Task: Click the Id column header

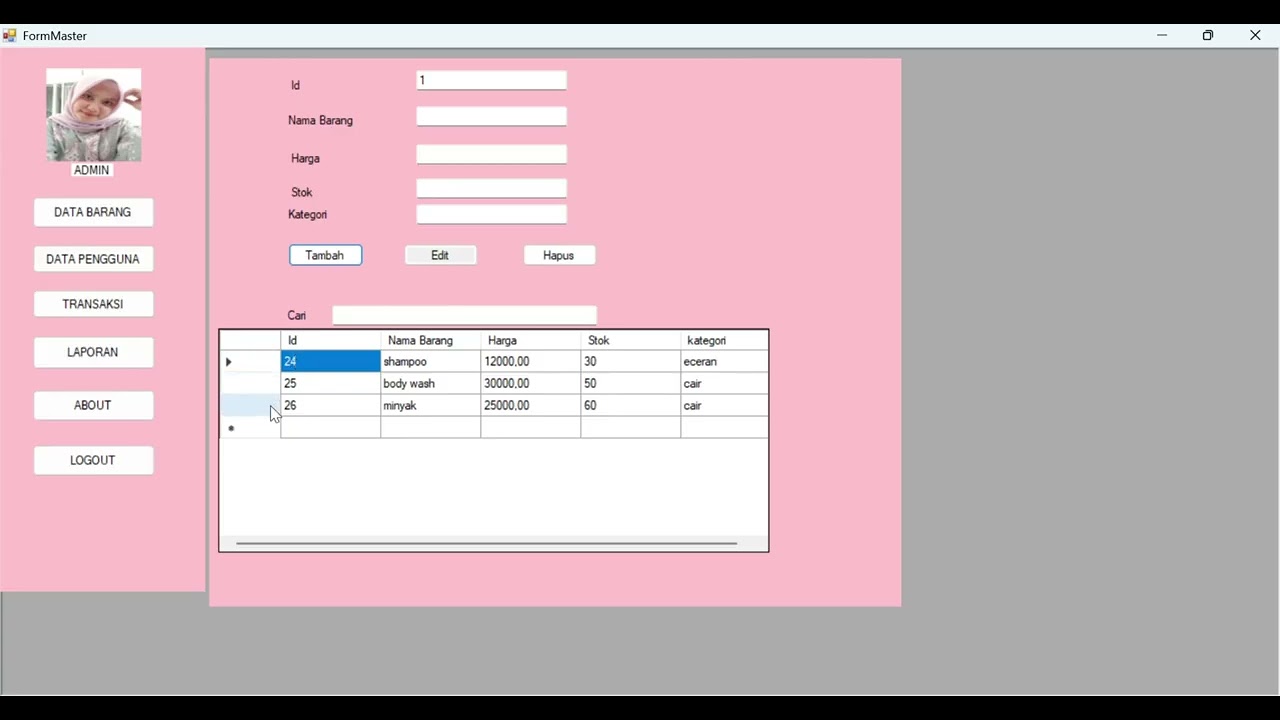Action: click(331, 341)
